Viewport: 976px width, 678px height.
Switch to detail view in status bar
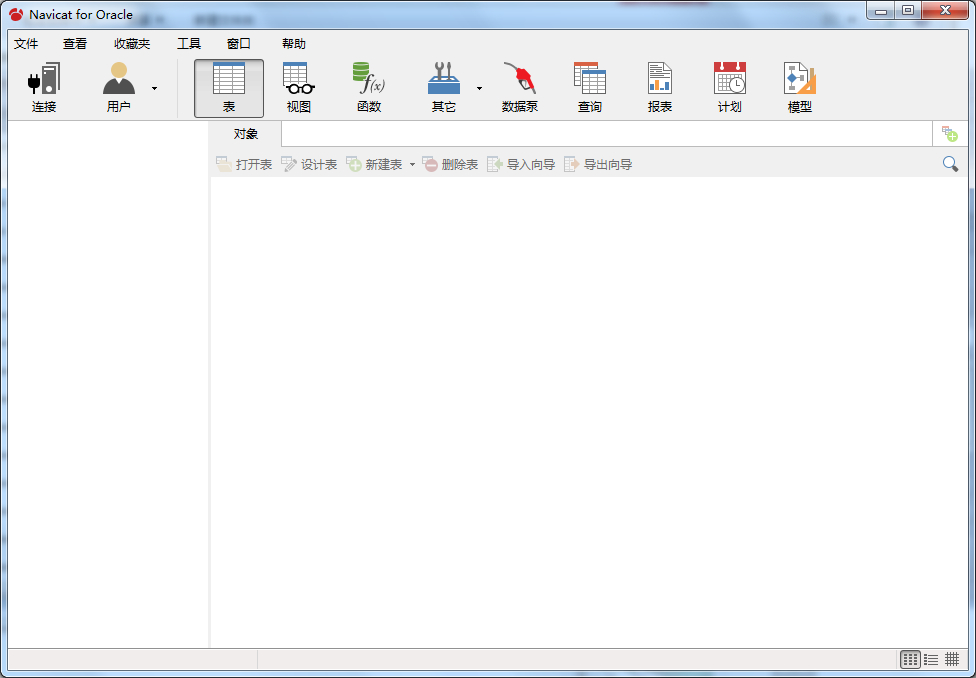pos(952,660)
